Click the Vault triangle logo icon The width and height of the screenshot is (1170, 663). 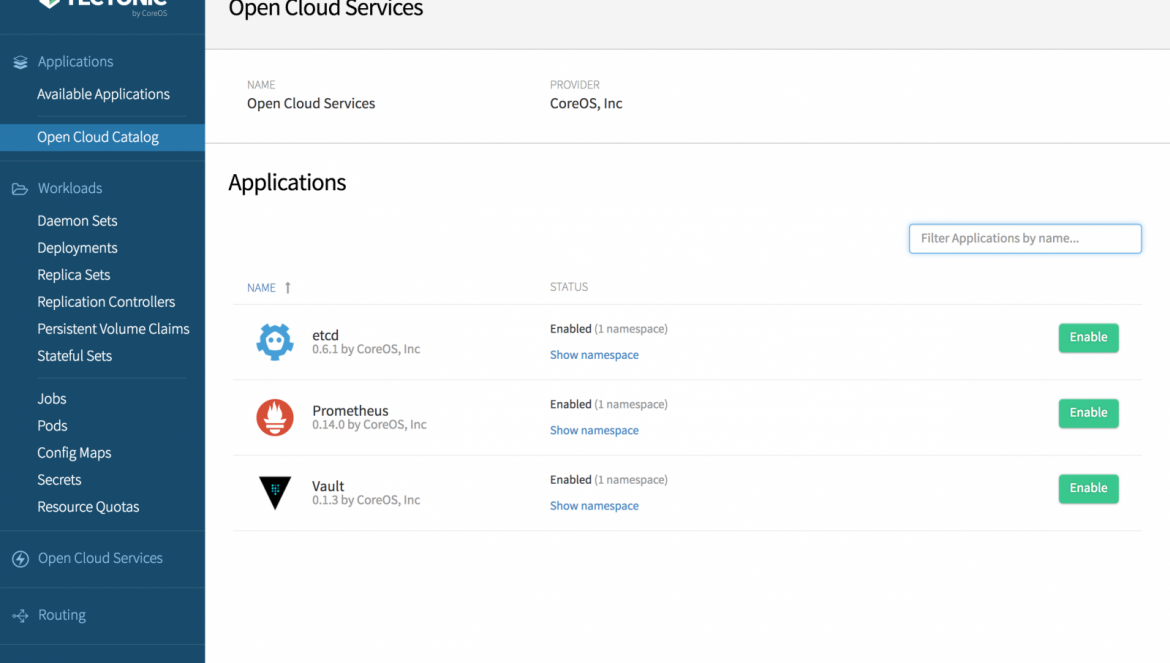point(275,492)
